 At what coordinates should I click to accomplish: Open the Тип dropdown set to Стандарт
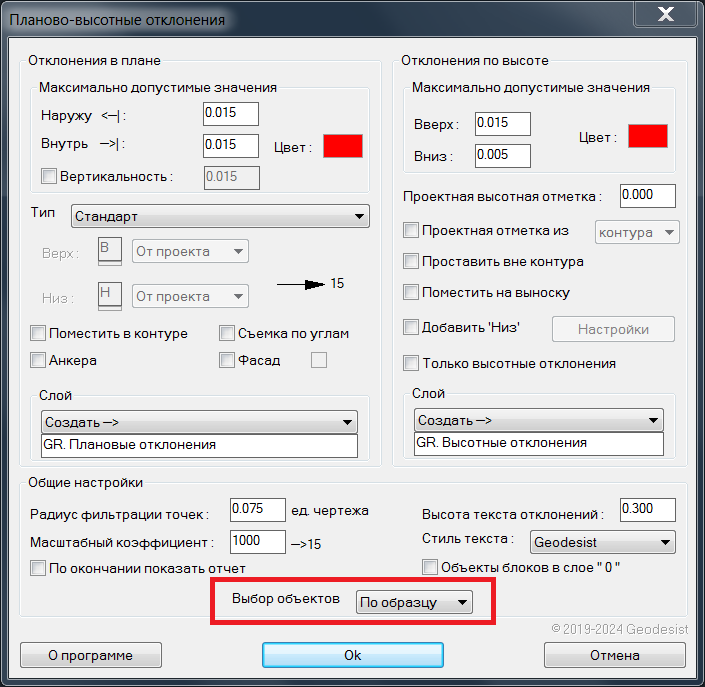point(220,216)
